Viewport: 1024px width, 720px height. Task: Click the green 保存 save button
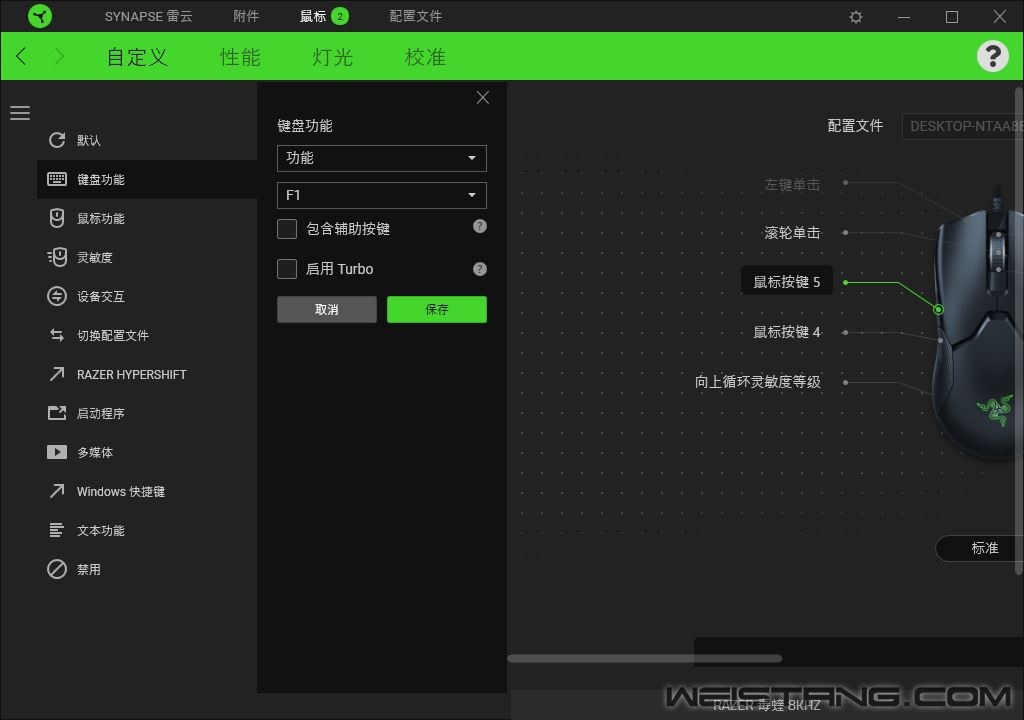point(436,309)
